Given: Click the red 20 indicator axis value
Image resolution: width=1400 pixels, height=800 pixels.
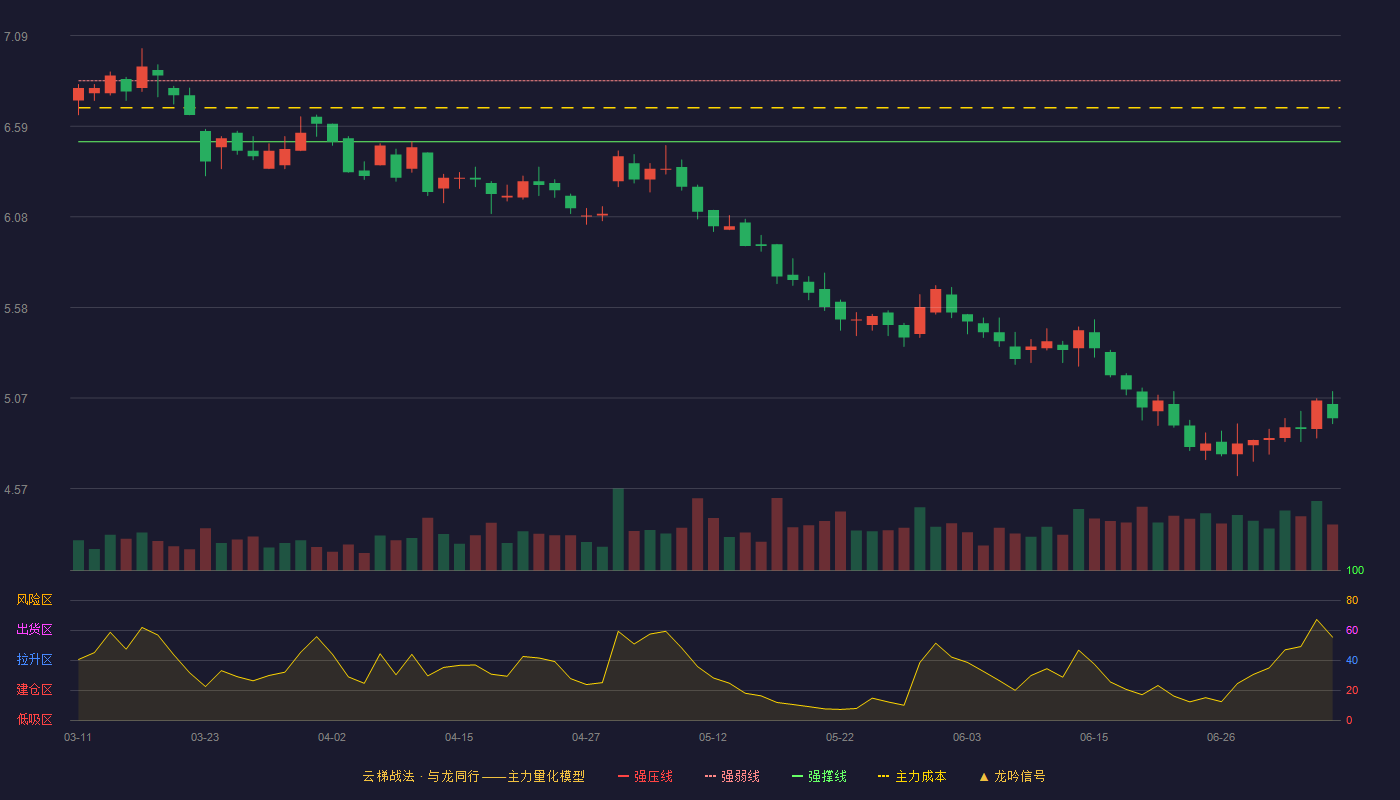Looking at the screenshot, I should pos(1352,690).
